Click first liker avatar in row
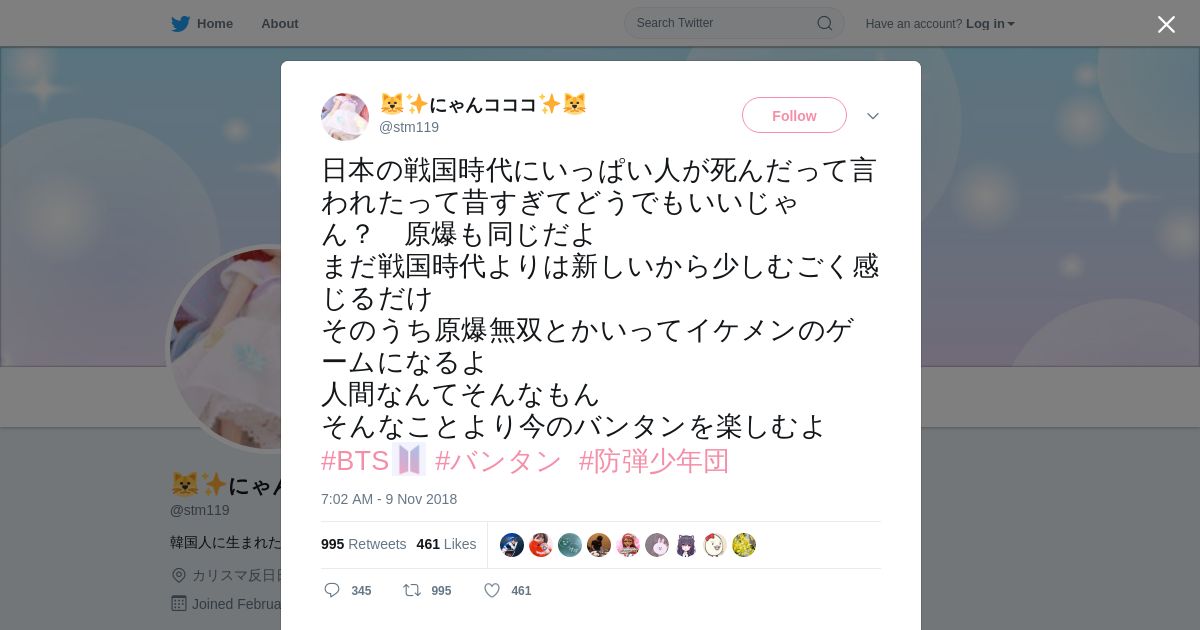The height and width of the screenshot is (630, 1200). coord(512,545)
